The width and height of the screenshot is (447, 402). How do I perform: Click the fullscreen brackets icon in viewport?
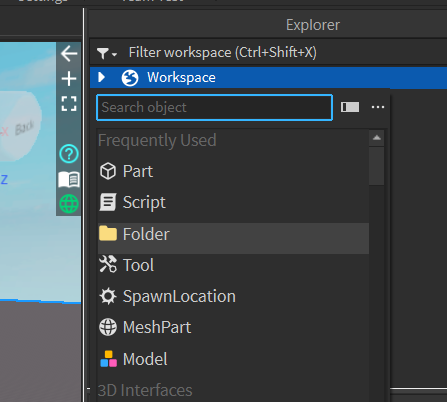(69, 104)
